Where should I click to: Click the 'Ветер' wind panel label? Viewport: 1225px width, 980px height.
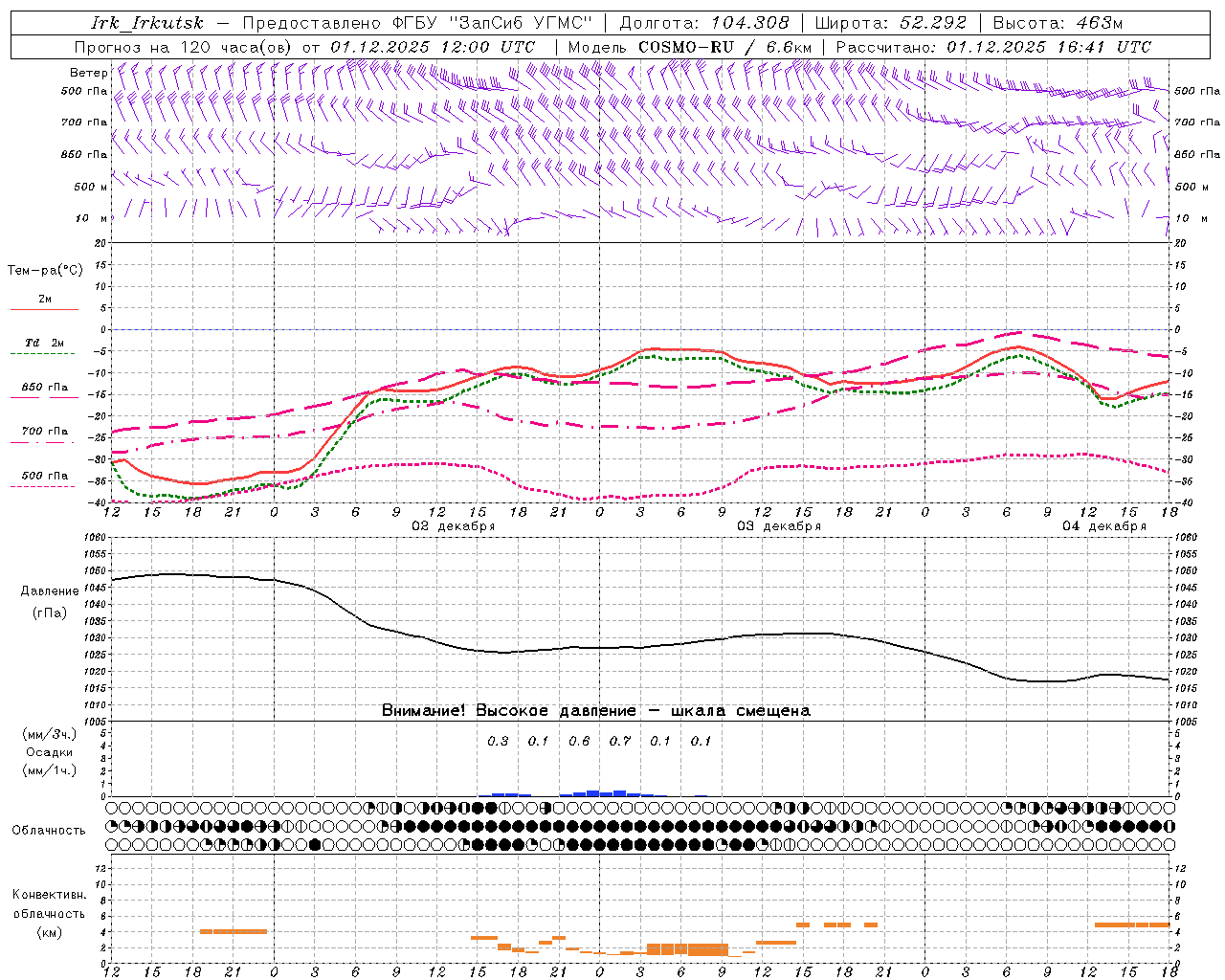88,73
